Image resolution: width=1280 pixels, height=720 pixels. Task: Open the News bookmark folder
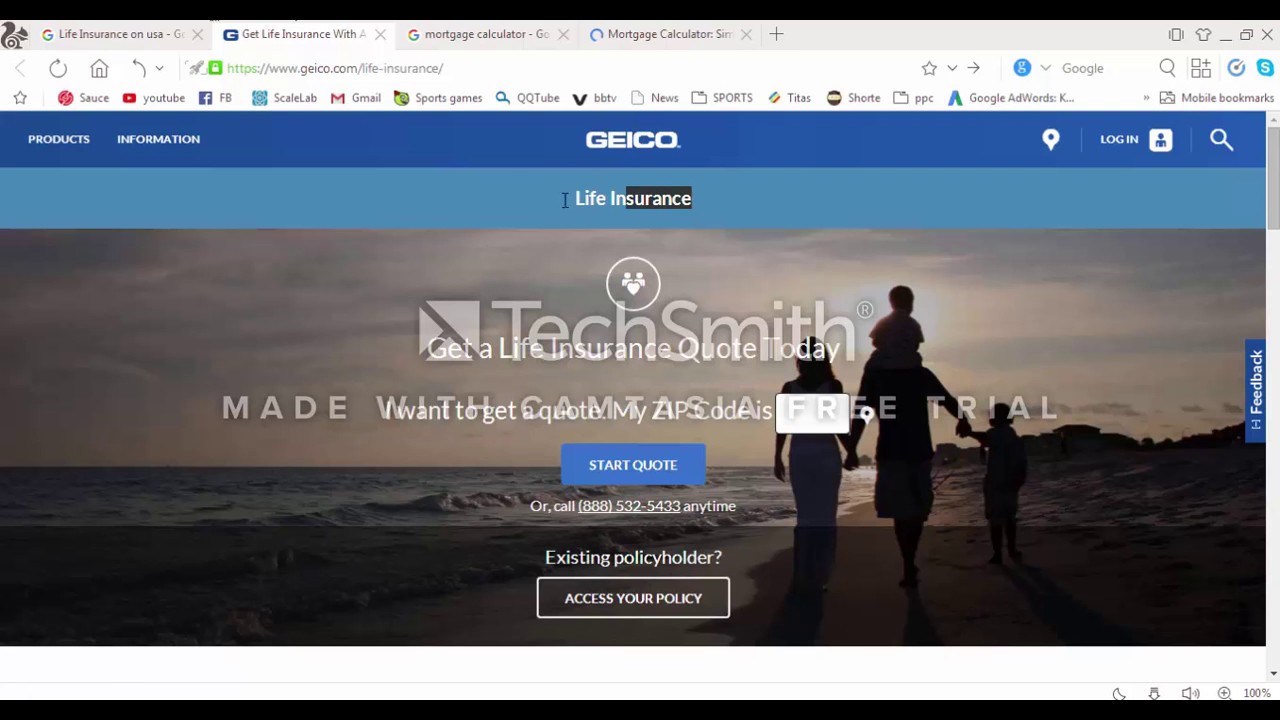coord(654,98)
